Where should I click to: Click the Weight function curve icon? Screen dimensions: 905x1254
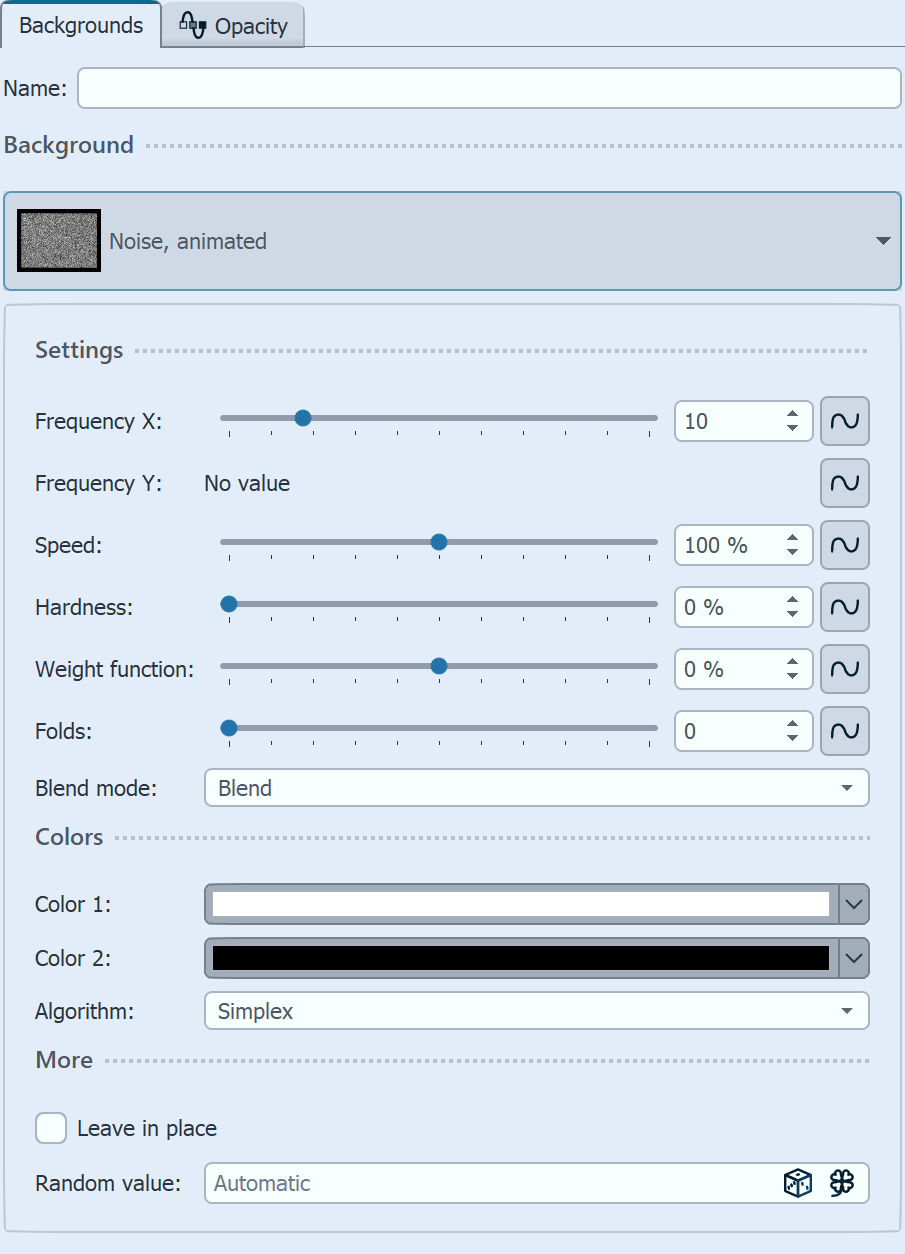pos(845,669)
